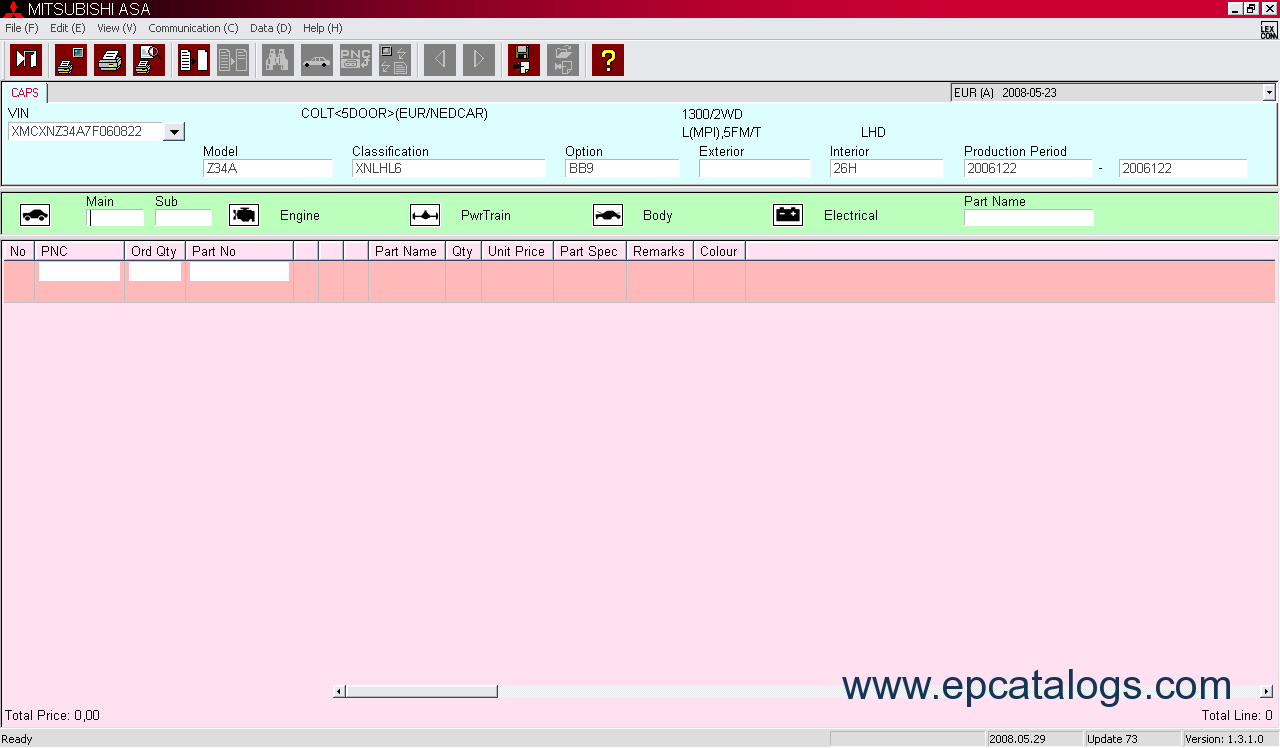
Task: Open the Edit (E) menu
Action: 68,28
